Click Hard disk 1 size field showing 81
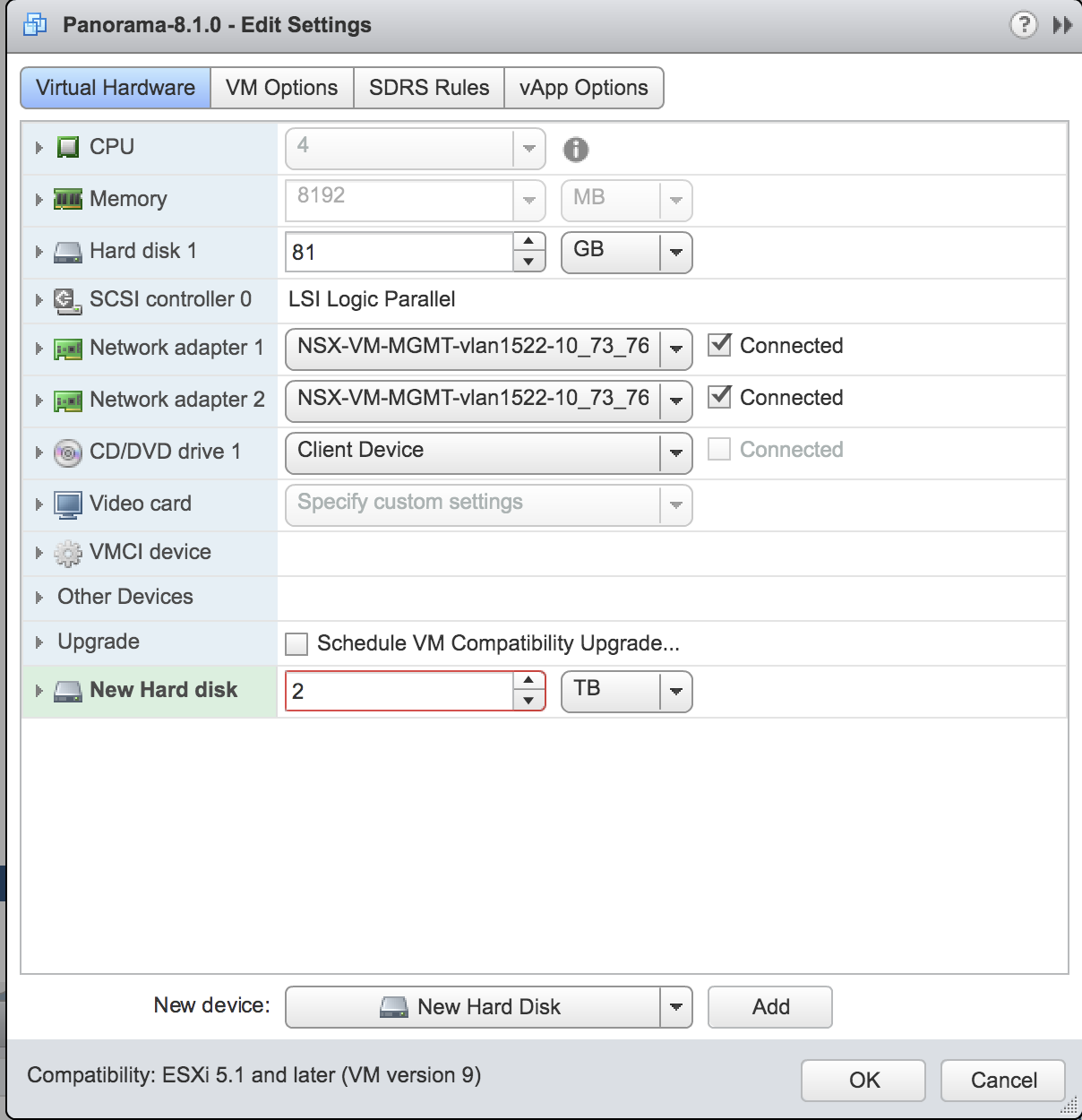This screenshot has height=1120, width=1082. (400, 252)
